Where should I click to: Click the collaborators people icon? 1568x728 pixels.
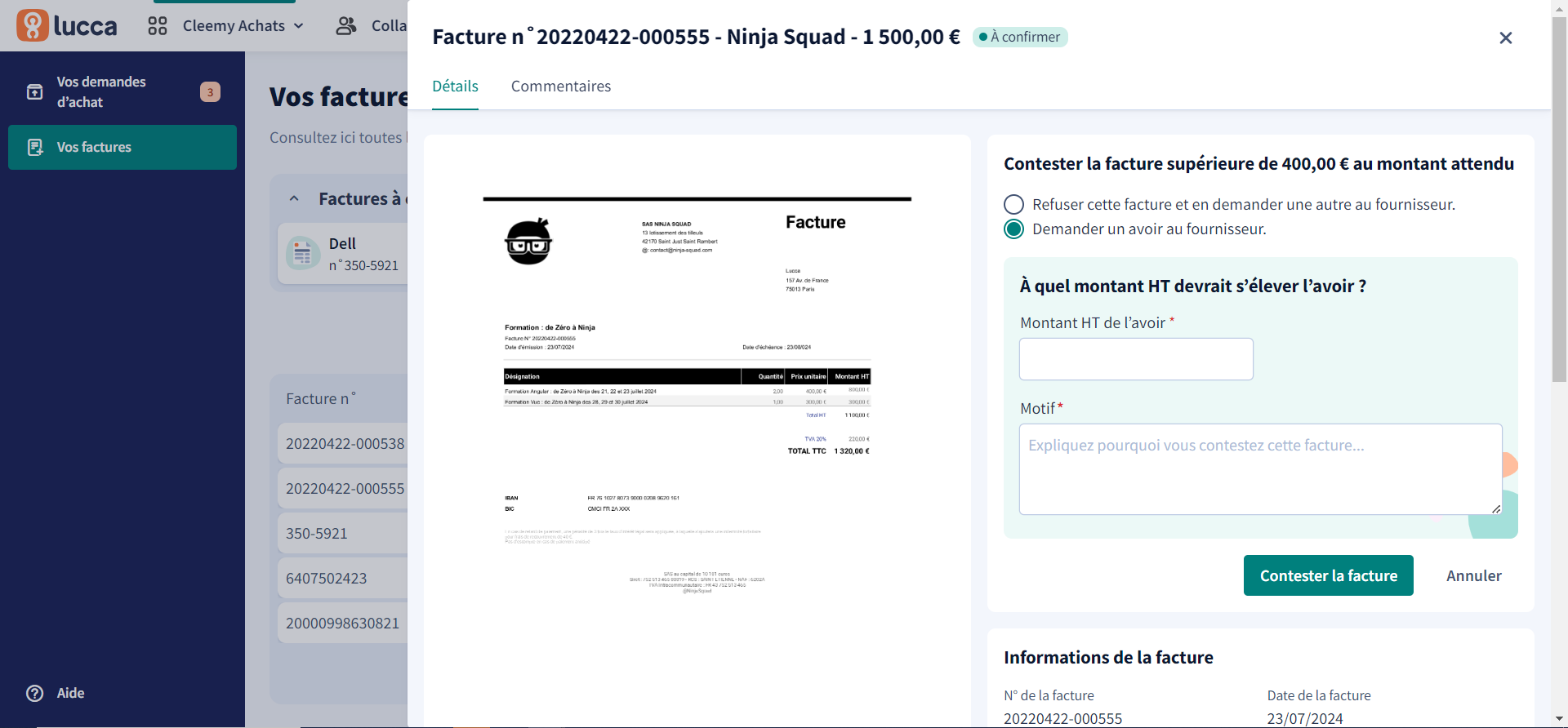tap(346, 26)
